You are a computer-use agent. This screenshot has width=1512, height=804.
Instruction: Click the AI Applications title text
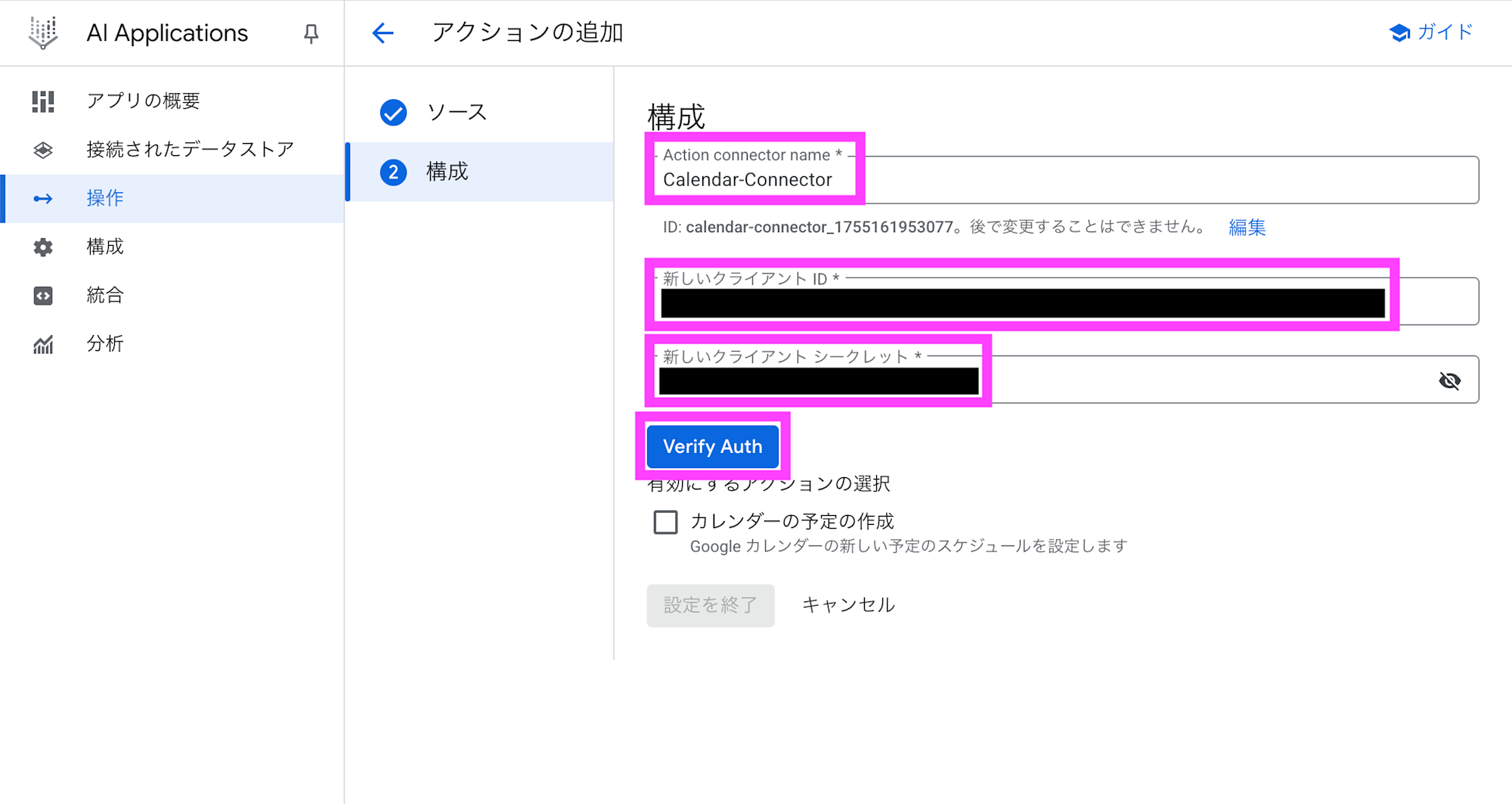(167, 33)
